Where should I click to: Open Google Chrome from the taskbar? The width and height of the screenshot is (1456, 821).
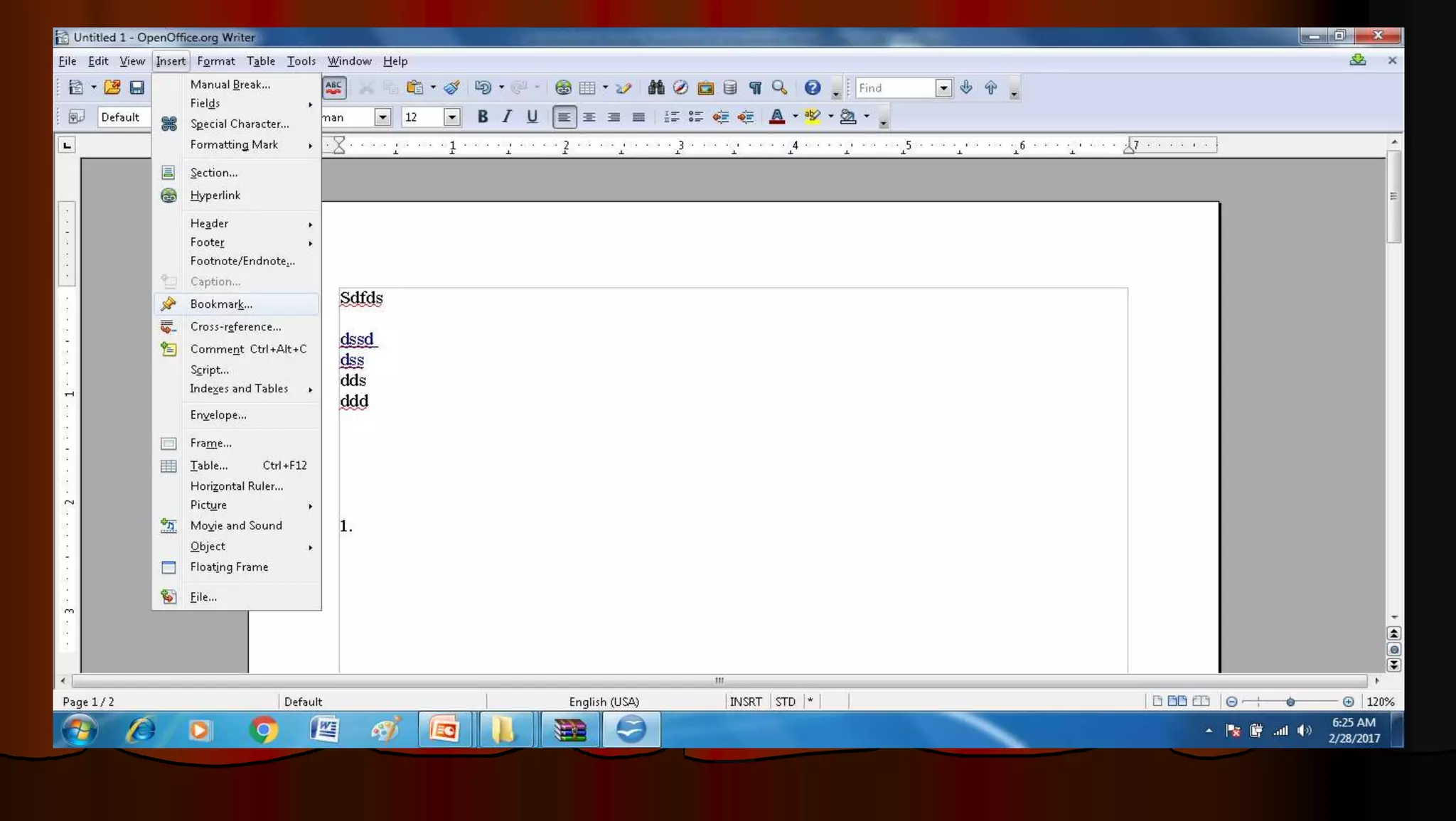coord(263,730)
